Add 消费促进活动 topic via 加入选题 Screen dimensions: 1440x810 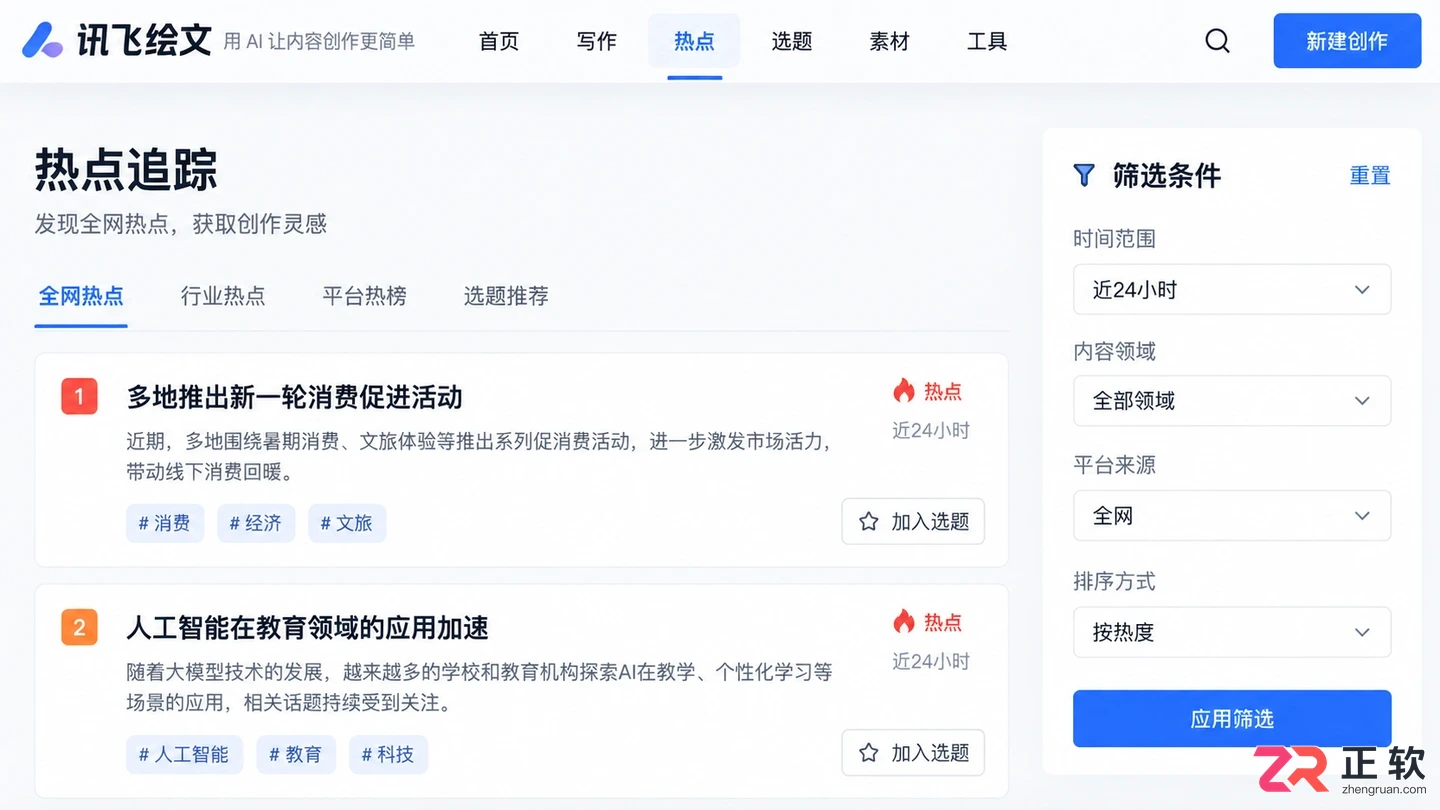913,521
